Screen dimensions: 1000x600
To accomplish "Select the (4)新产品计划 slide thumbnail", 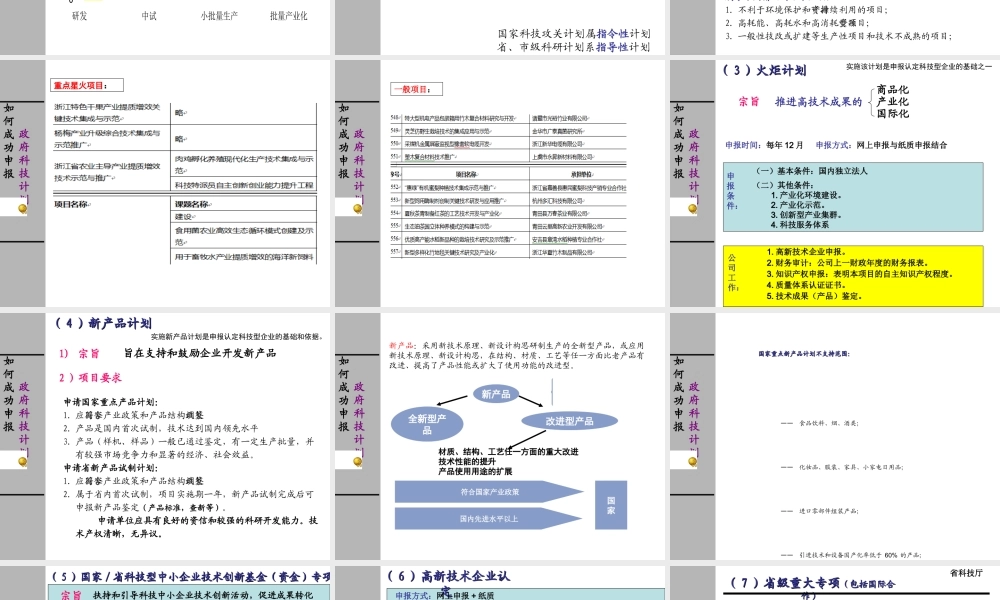I will click(x=166, y=436).
